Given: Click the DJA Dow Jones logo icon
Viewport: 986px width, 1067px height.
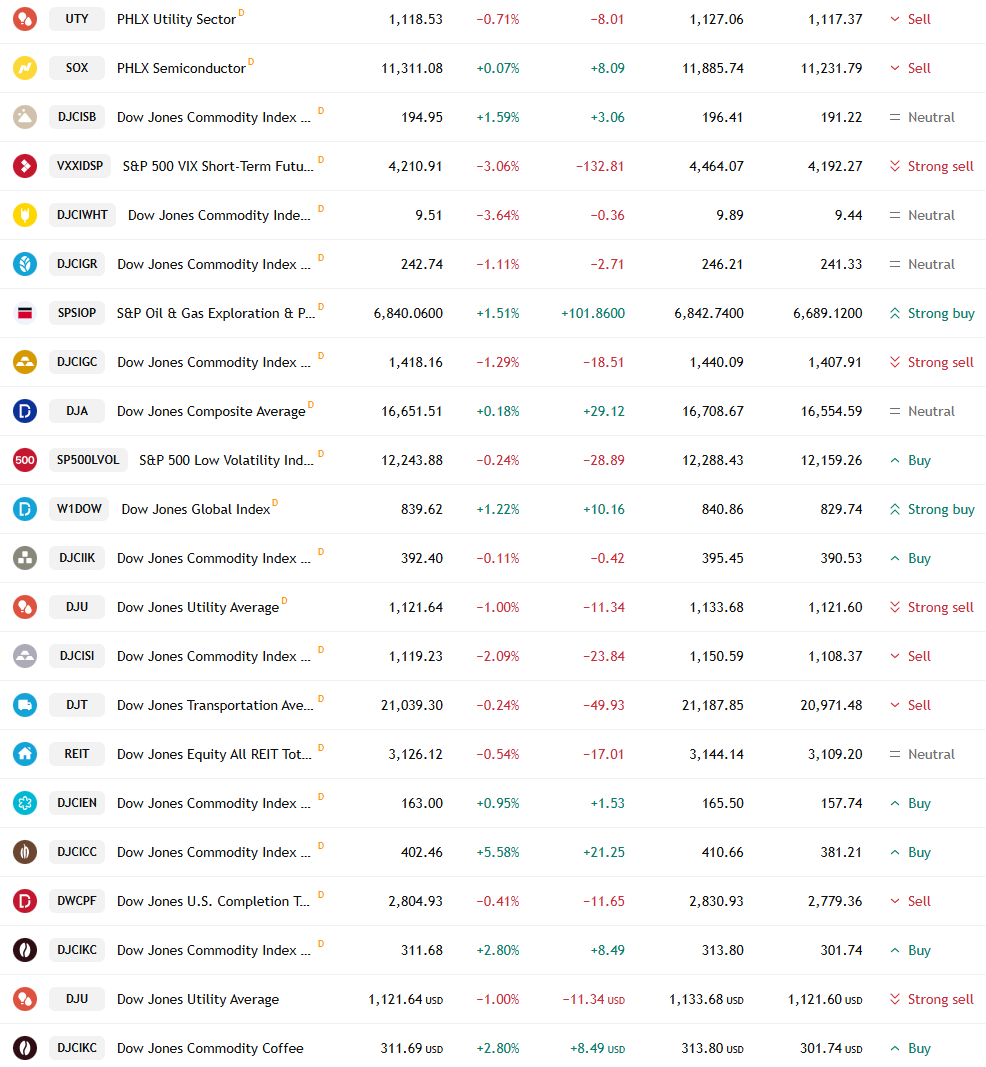Looking at the screenshot, I should 25,411.
